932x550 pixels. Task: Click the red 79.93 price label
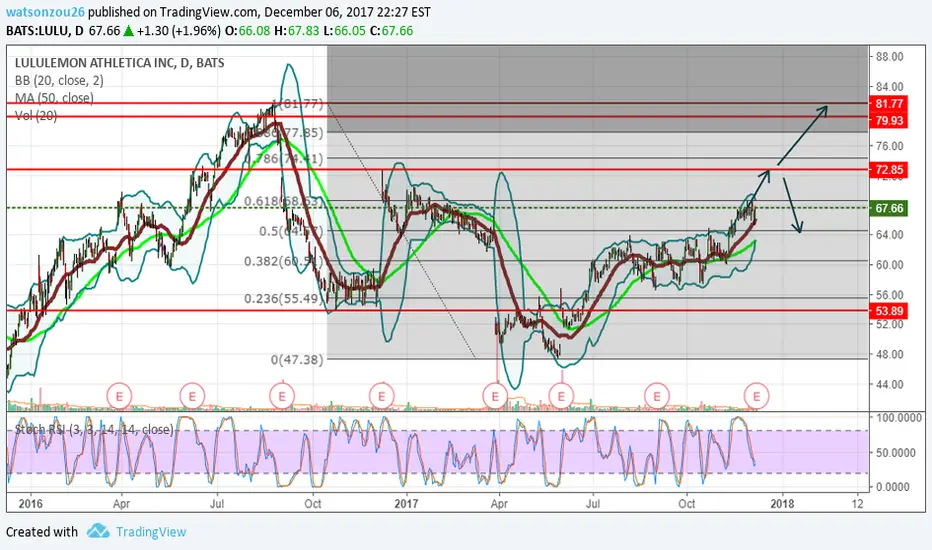coord(889,121)
